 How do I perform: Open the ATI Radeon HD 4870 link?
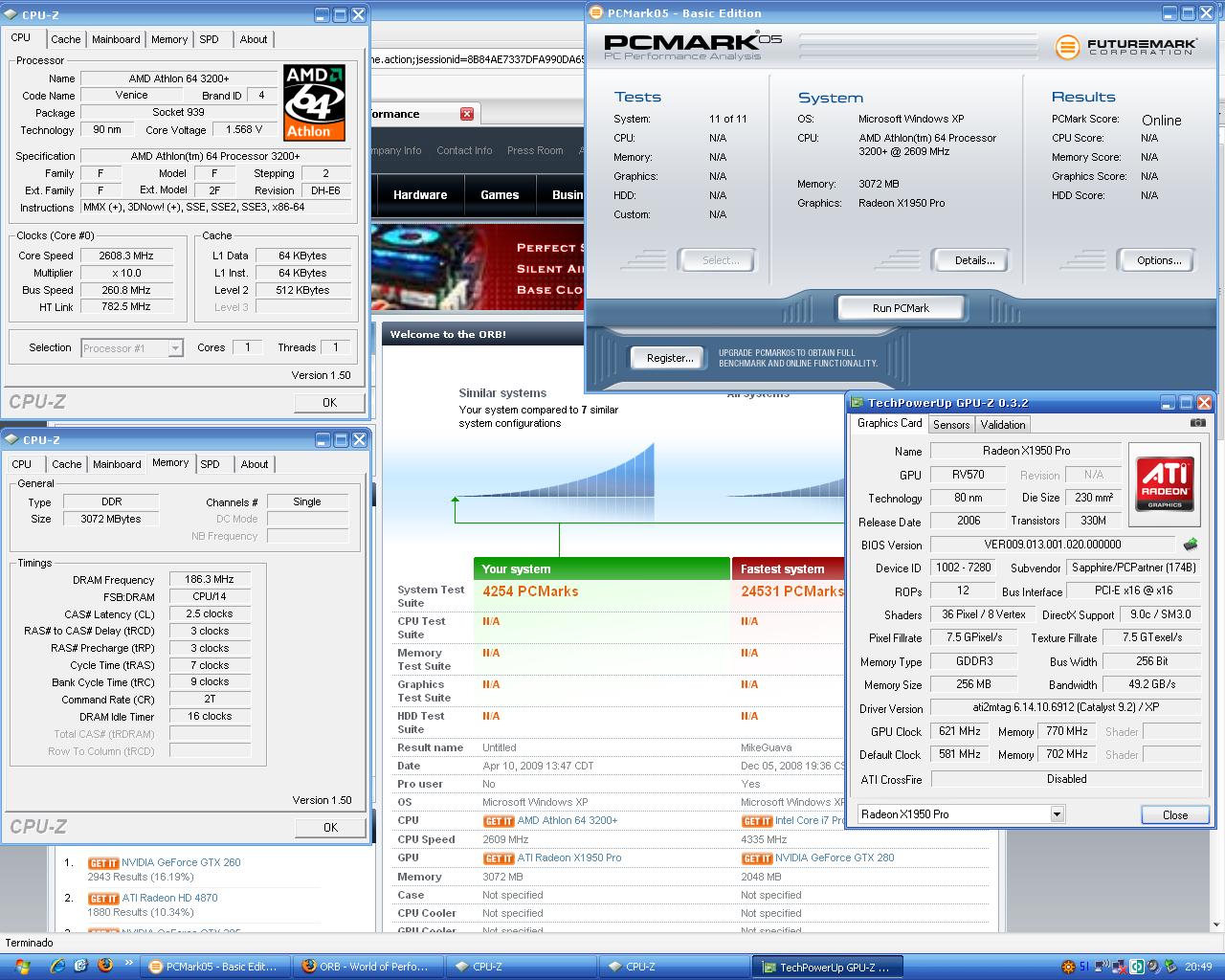170,899
